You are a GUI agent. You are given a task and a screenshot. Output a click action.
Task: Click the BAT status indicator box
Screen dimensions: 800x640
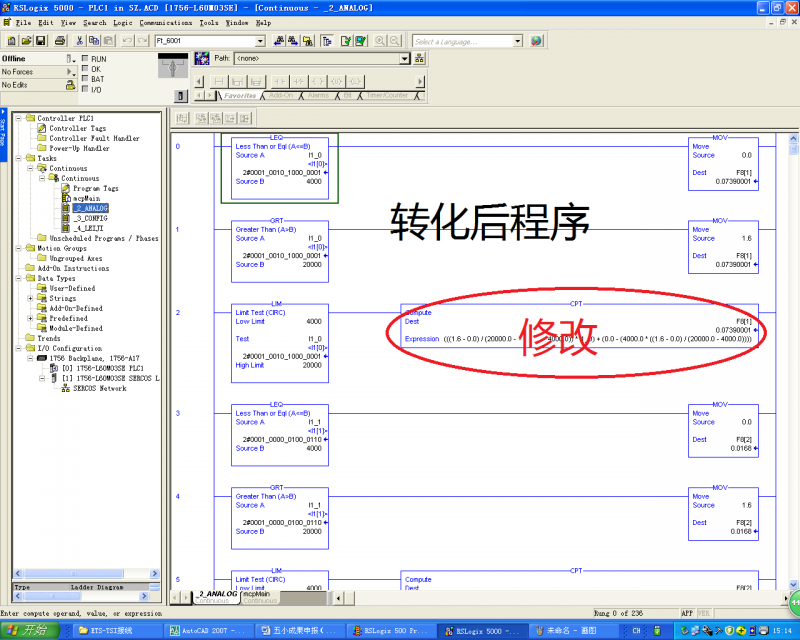click(x=86, y=78)
